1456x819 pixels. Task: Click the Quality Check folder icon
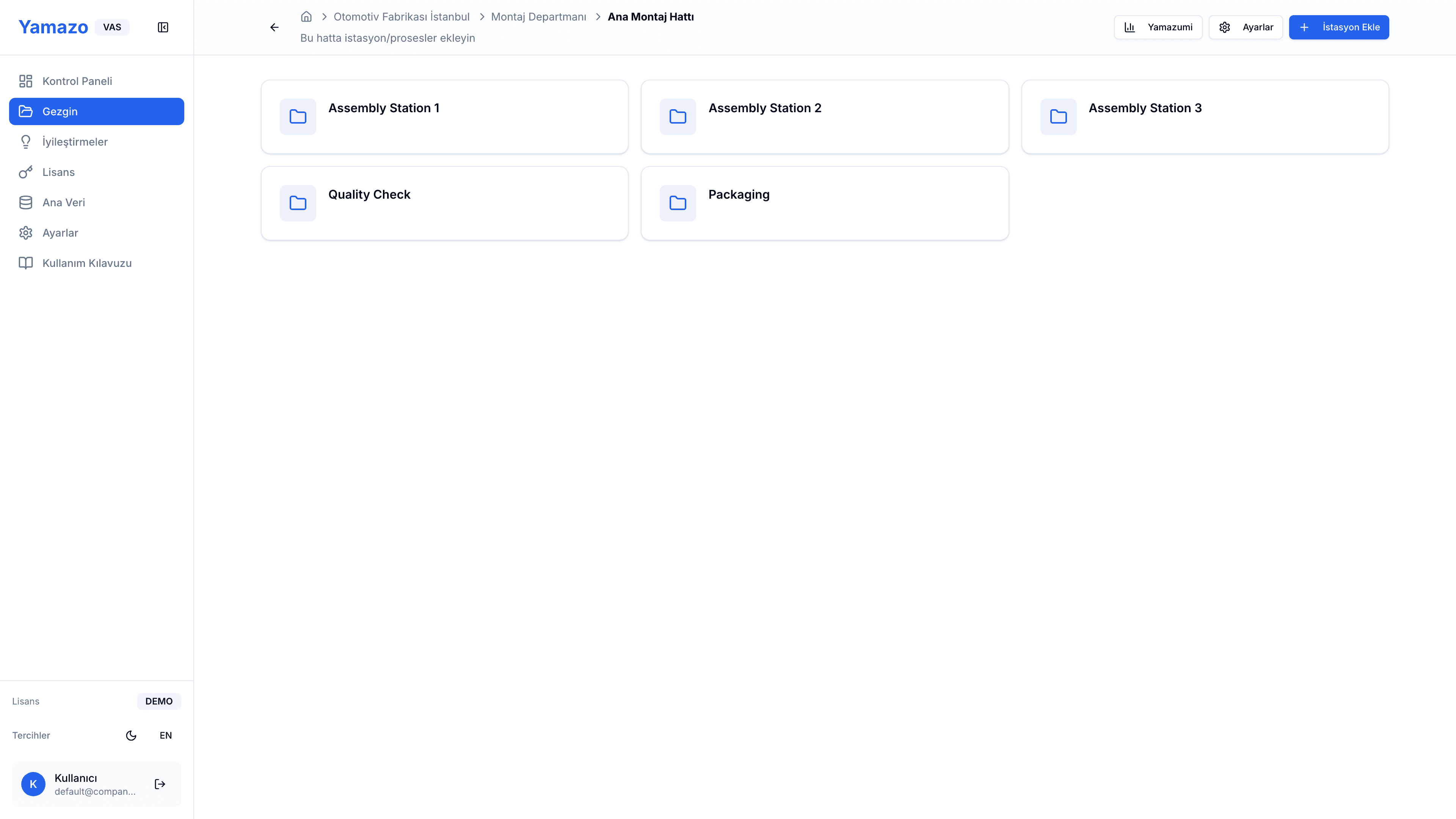point(298,203)
